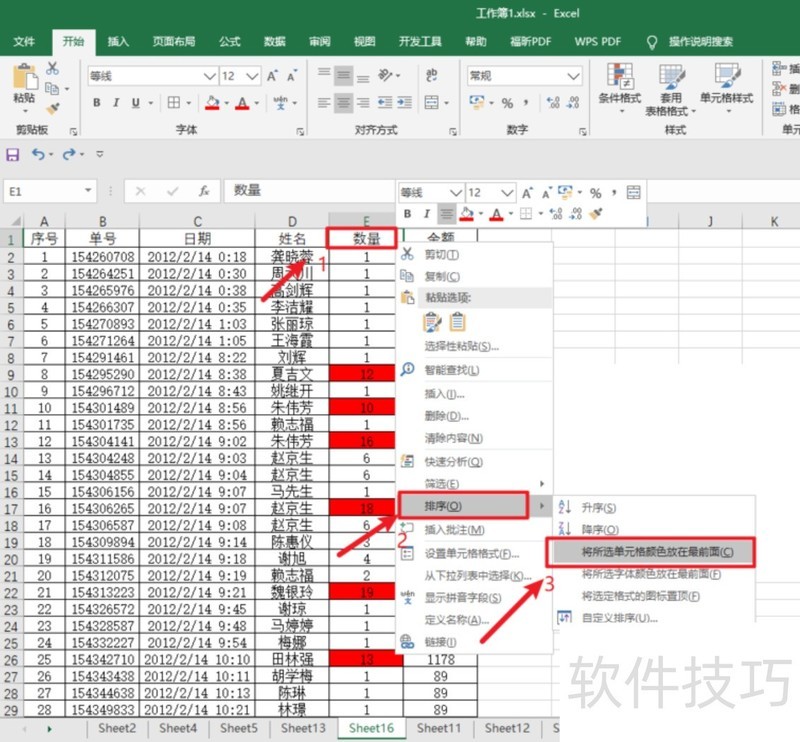This screenshot has width=800, height=742.
Task: Click the percent style icon in ribbon
Action: pos(507,103)
